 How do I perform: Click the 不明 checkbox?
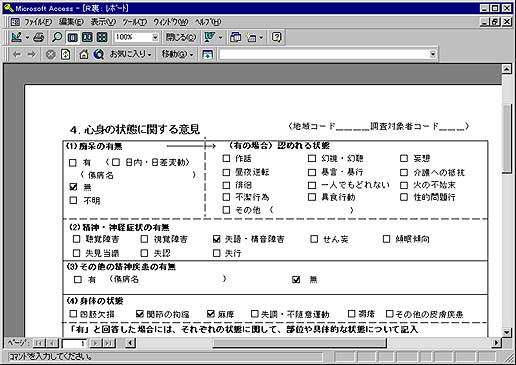(73, 200)
